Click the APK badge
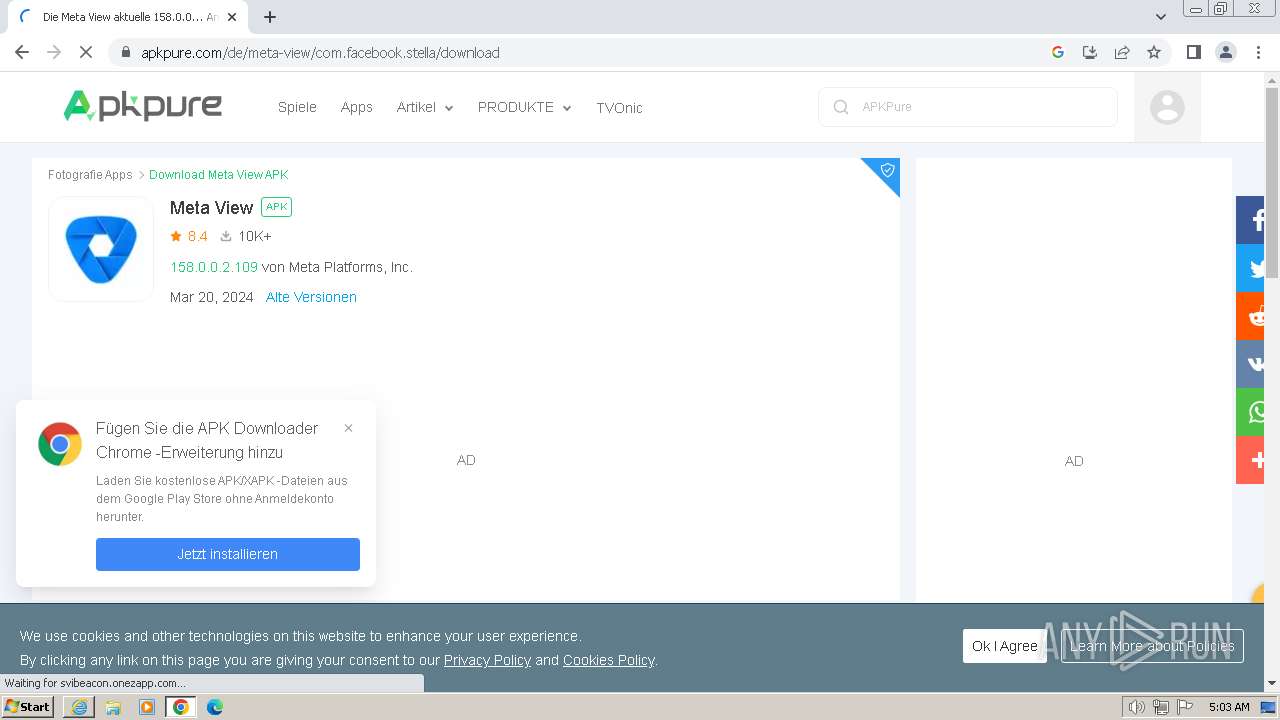1280x720 pixels. pyautogui.click(x=276, y=207)
